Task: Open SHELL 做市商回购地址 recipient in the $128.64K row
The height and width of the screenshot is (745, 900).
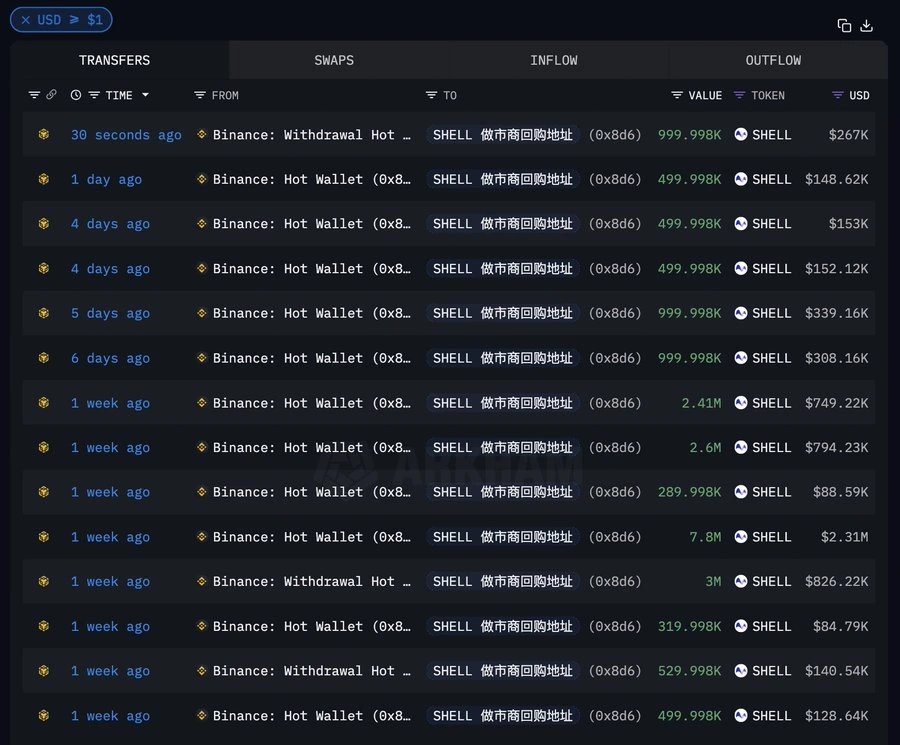Action: [x=503, y=716]
